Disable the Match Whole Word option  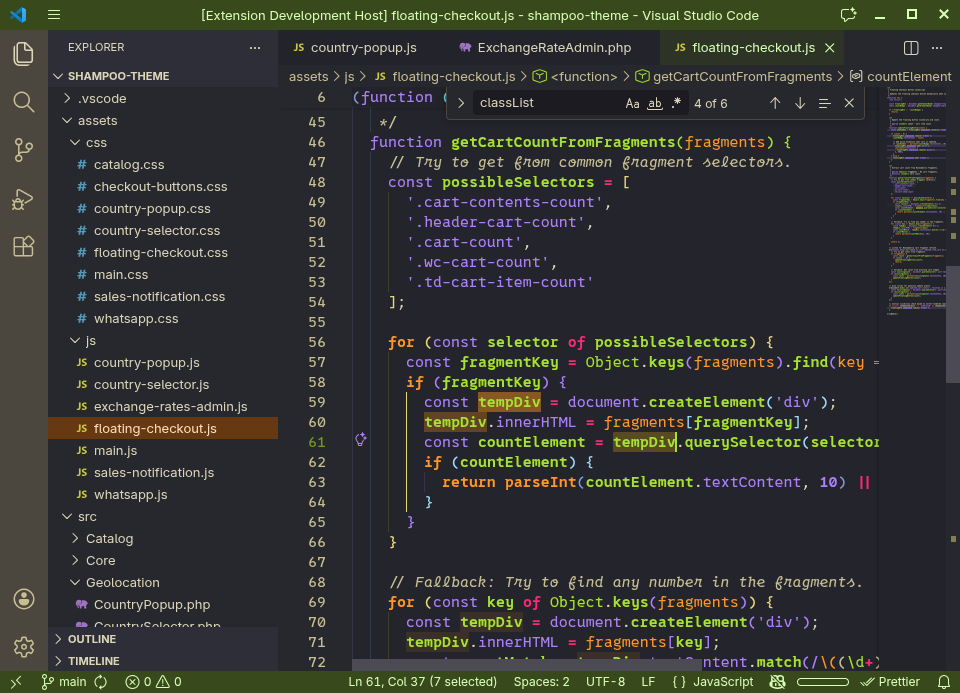pyautogui.click(x=654, y=103)
